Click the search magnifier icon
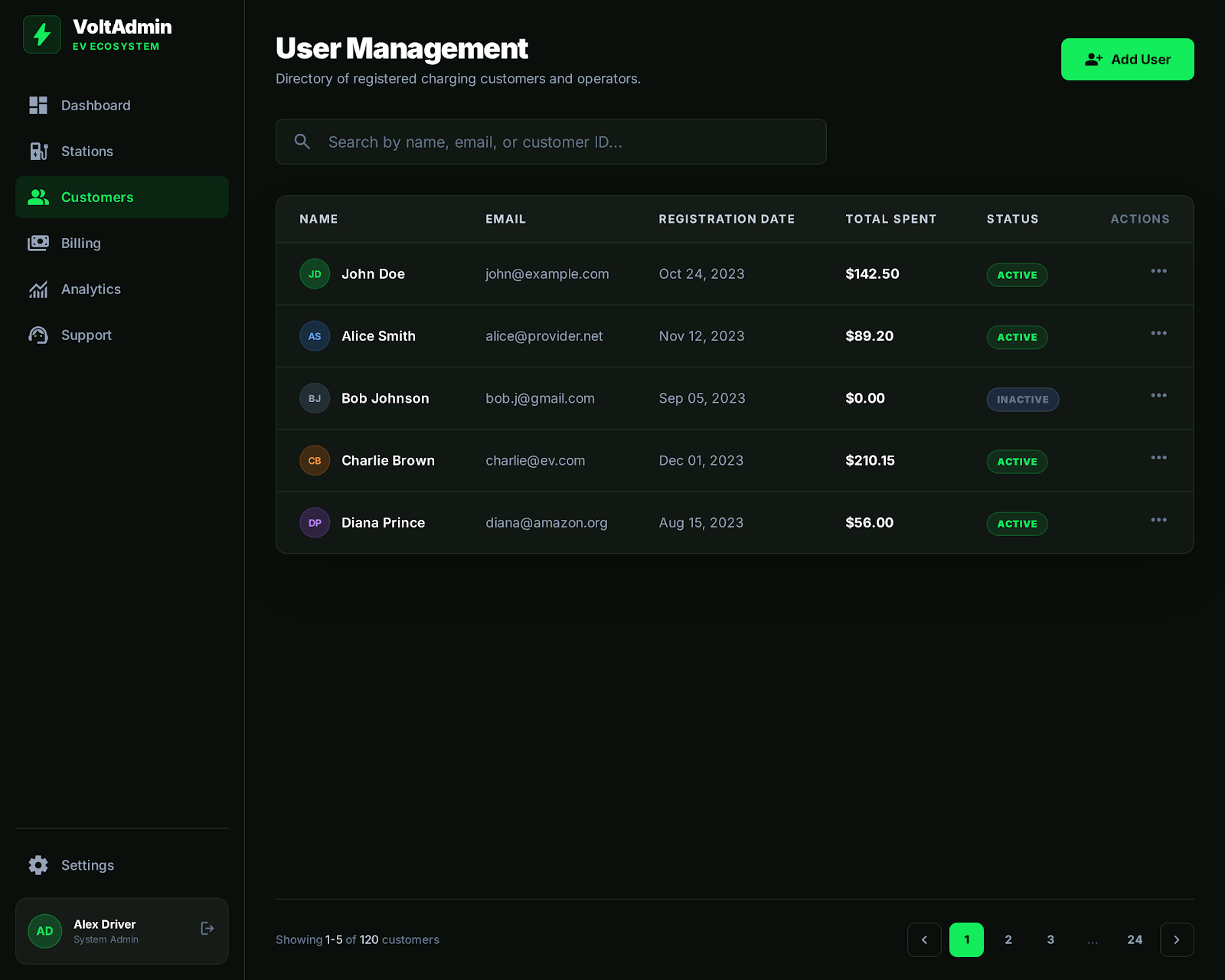 [x=302, y=141]
